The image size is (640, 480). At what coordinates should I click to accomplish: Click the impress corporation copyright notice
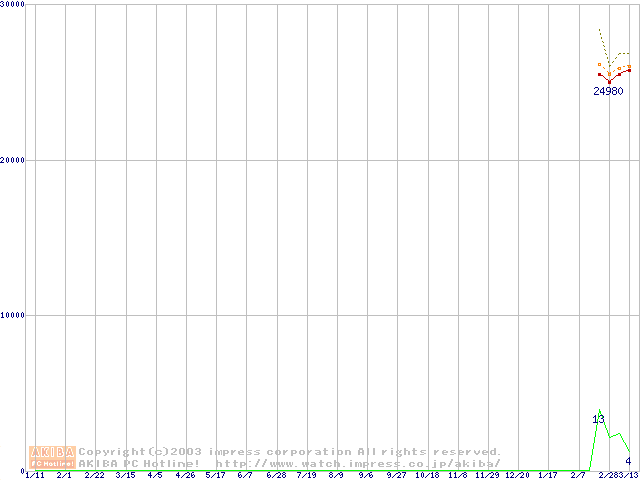pos(290,452)
